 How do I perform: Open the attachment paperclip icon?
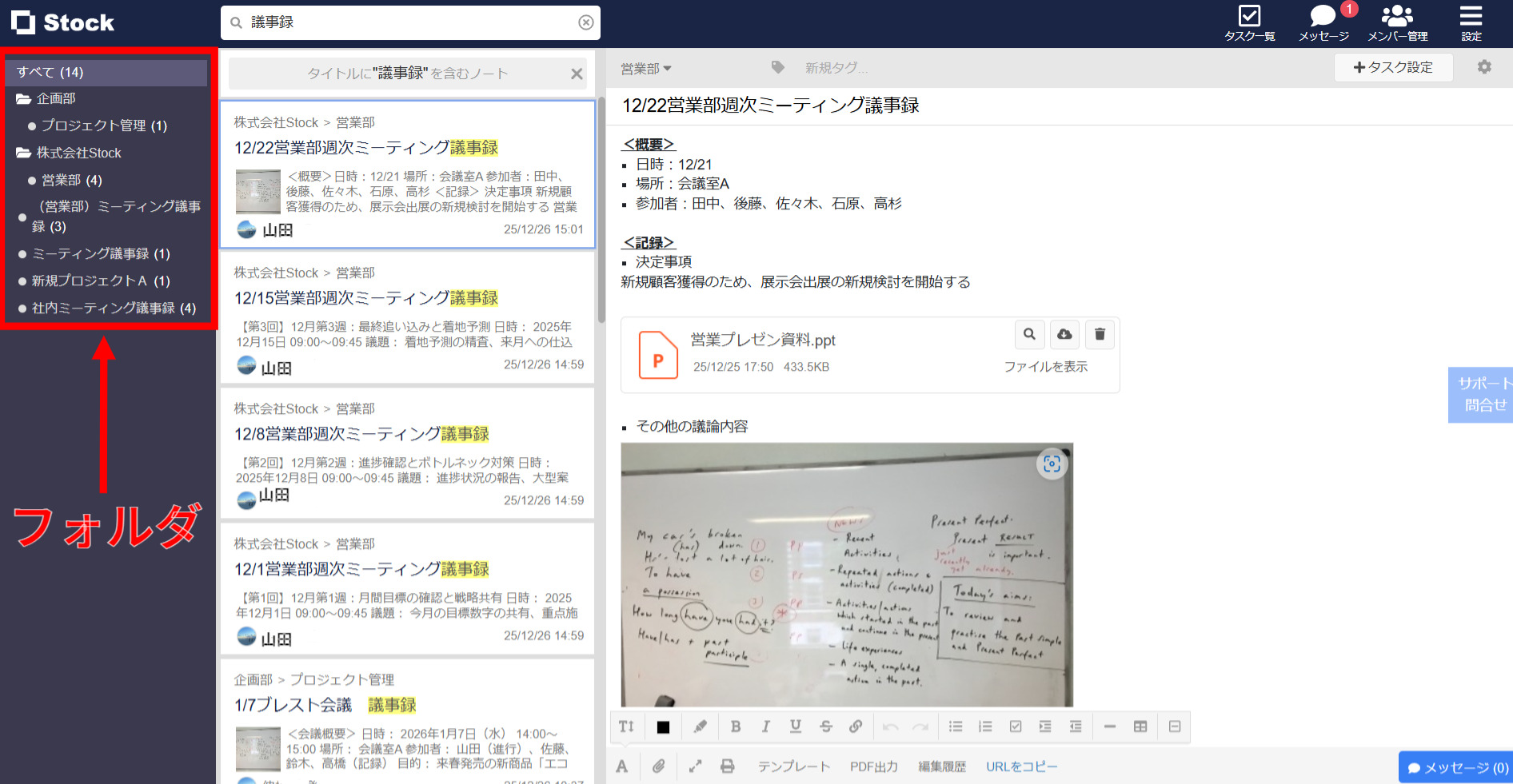click(x=659, y=766)
